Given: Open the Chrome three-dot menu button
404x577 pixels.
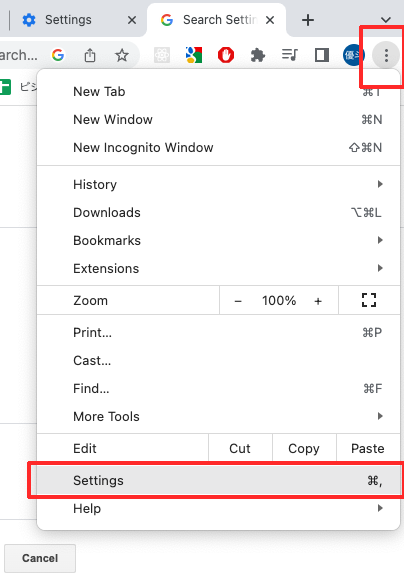Looking at the screenshot, I should click(x=386, y=56).
